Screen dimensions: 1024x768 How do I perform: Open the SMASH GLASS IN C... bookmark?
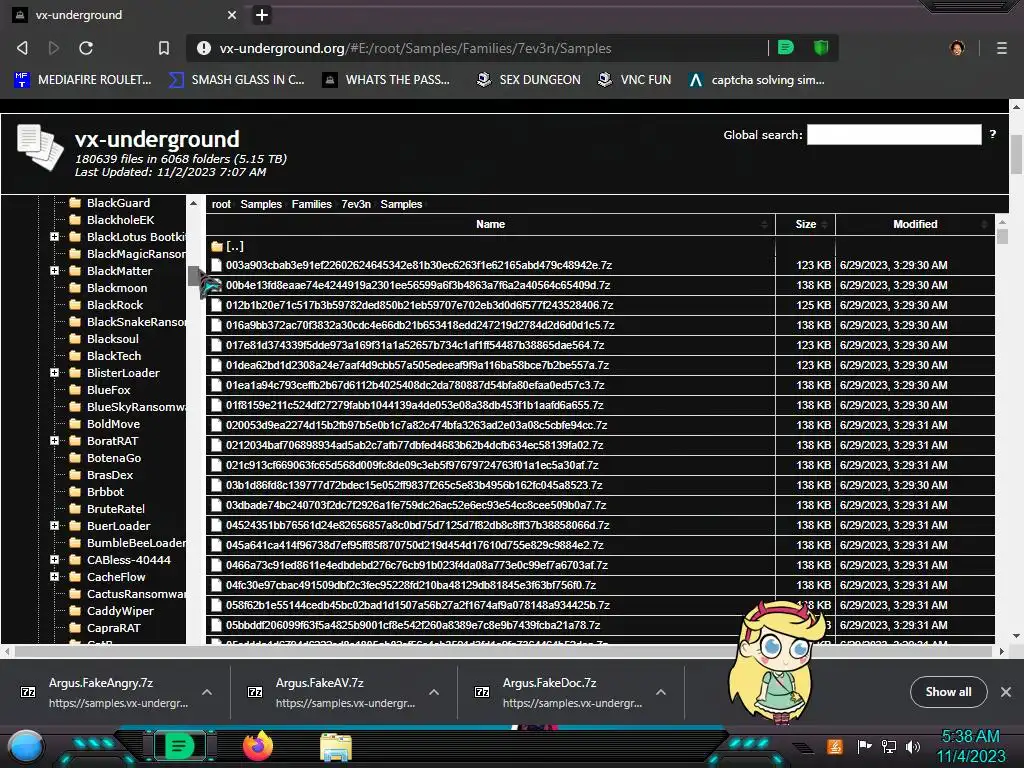point(236,80)
